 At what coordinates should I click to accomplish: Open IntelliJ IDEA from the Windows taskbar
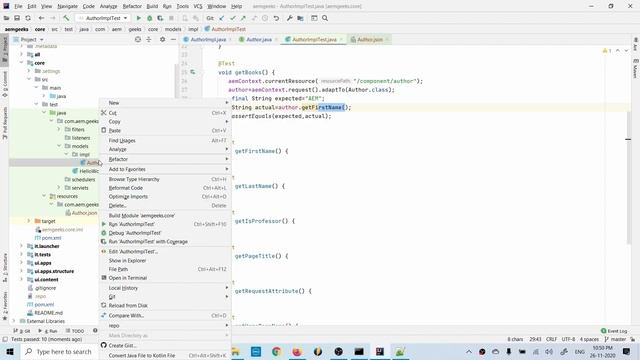[380, 351]
